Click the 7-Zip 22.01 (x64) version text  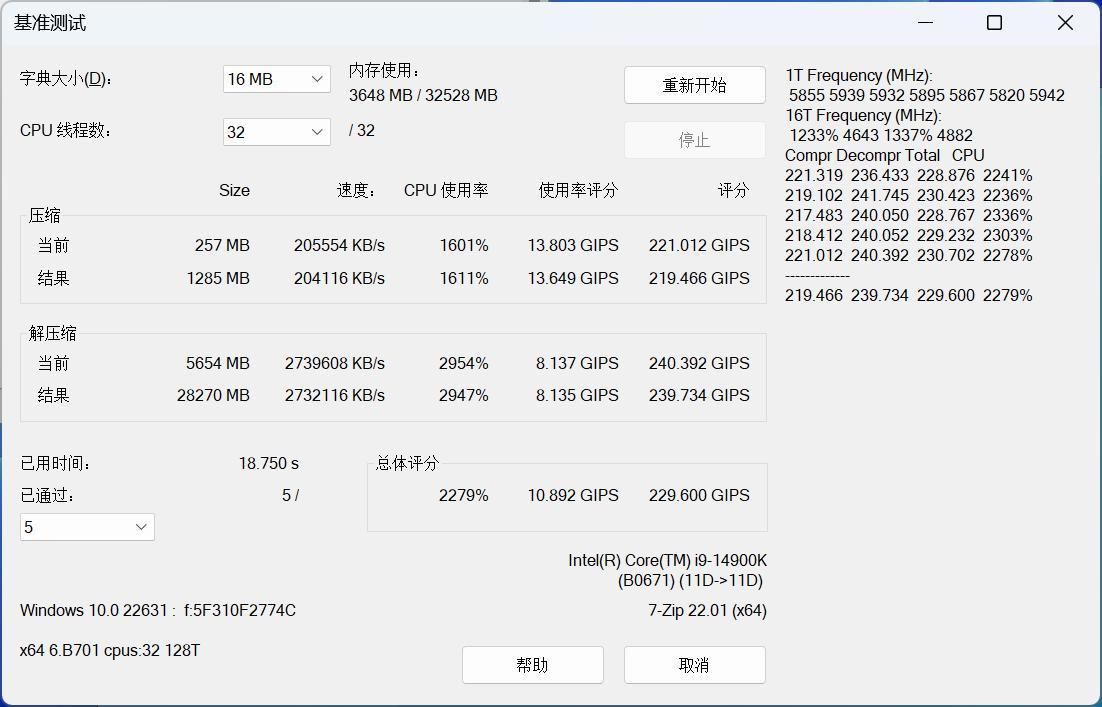tap(707, 611)
